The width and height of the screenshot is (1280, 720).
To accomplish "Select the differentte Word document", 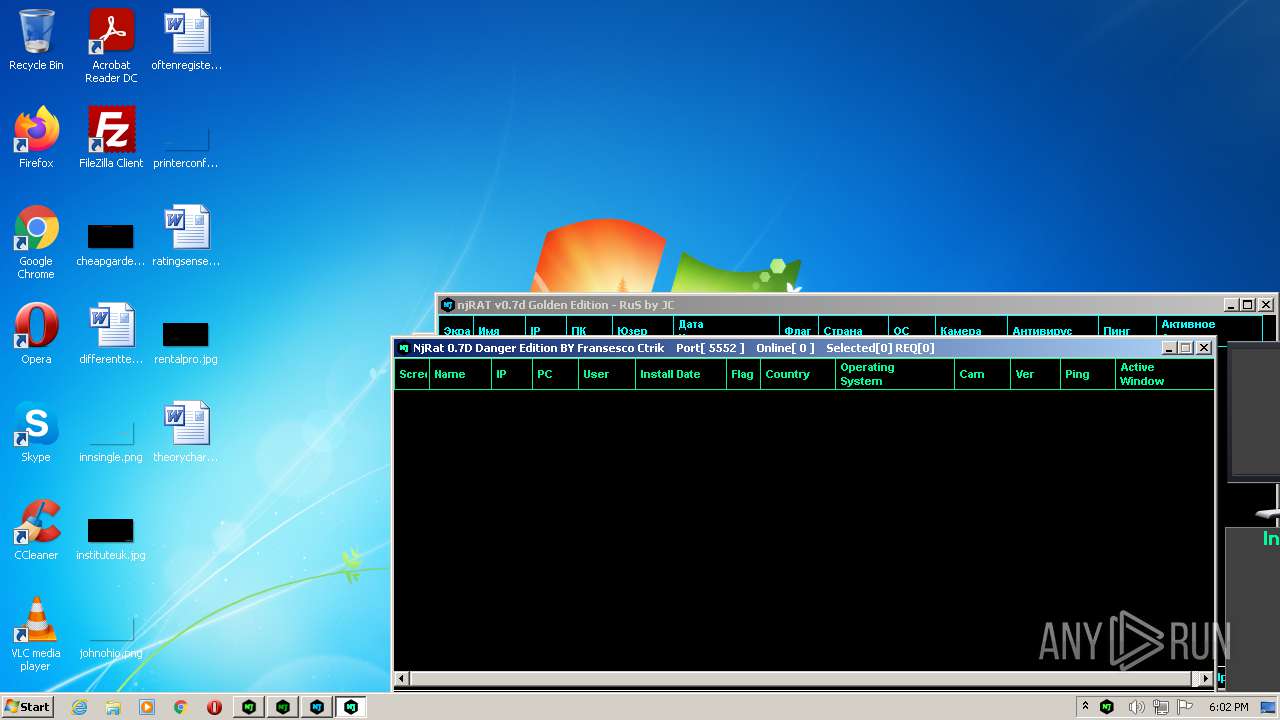I will [111, 334].
